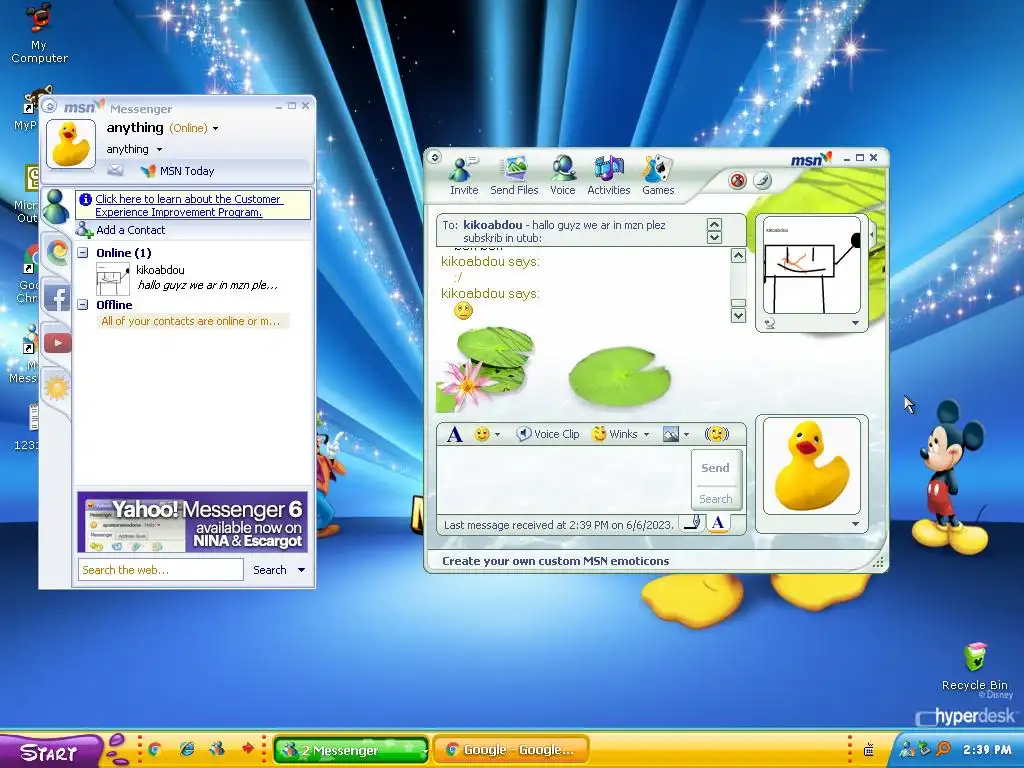This screenshot has height=768, width=1024.
Task: Collapse the Offline group
Action: click(x=83, y=305)
